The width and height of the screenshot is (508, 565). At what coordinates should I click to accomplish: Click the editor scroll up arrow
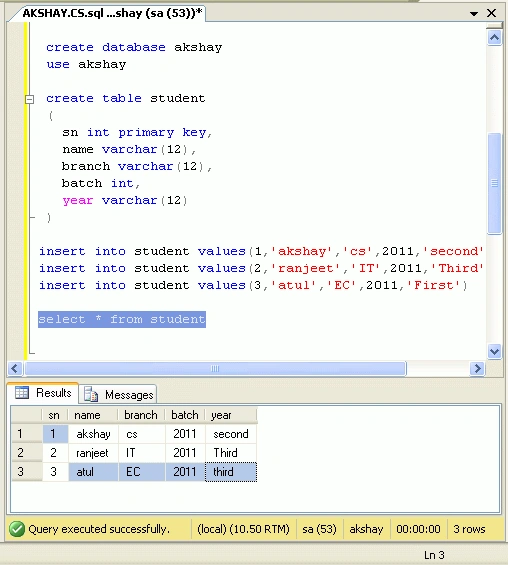point(494,37)
